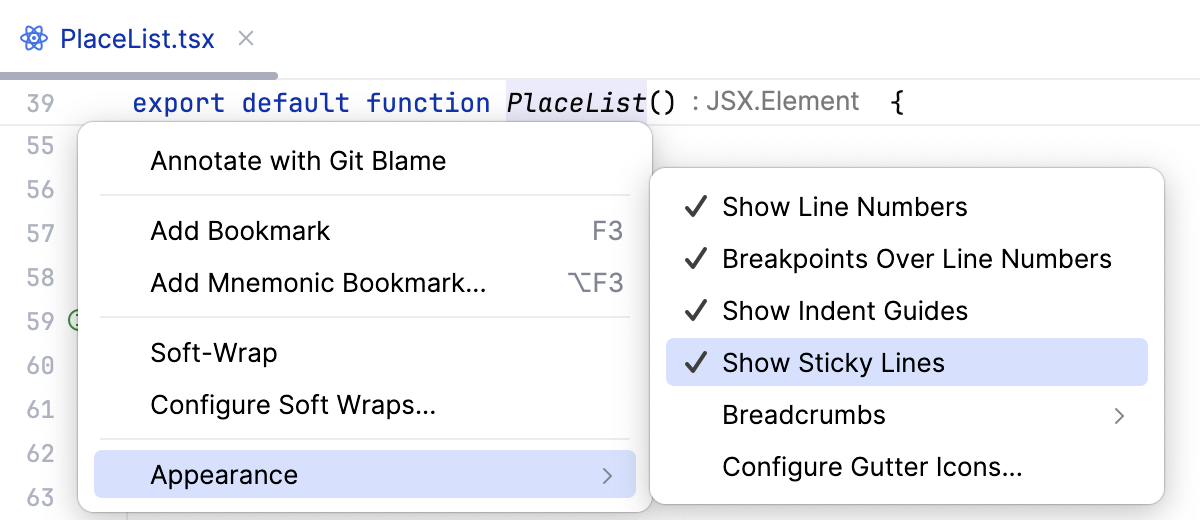1200x520 pixels.
Task: Expand the Appearance submenu arrow
Action: [x=607, y=475]
